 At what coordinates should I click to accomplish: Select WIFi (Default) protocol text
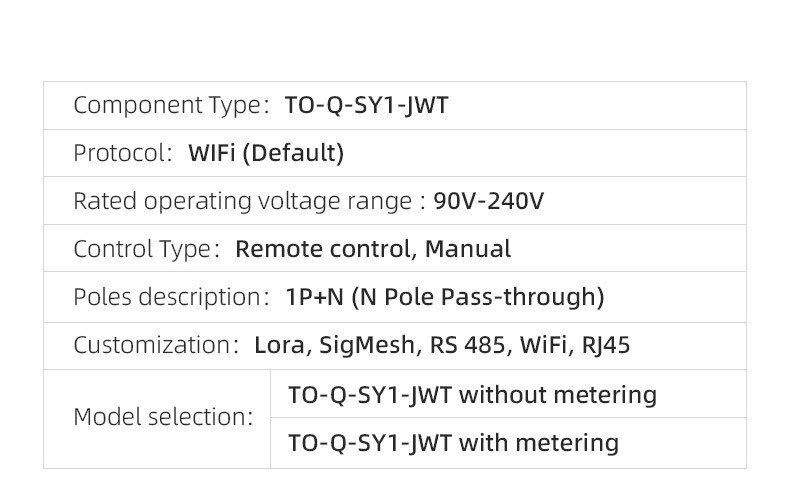point(266,153)
